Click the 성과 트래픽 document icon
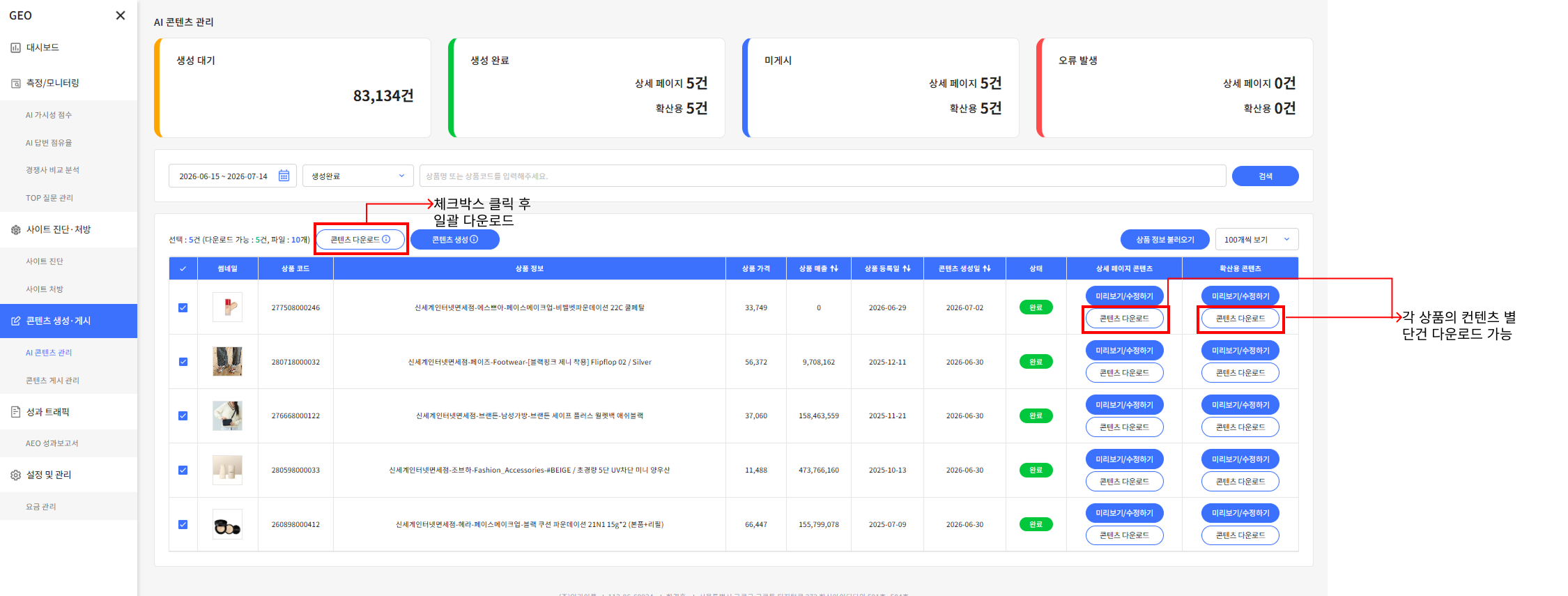Image resolution: width=1568 pixels, height=596 pixels. 15,412
